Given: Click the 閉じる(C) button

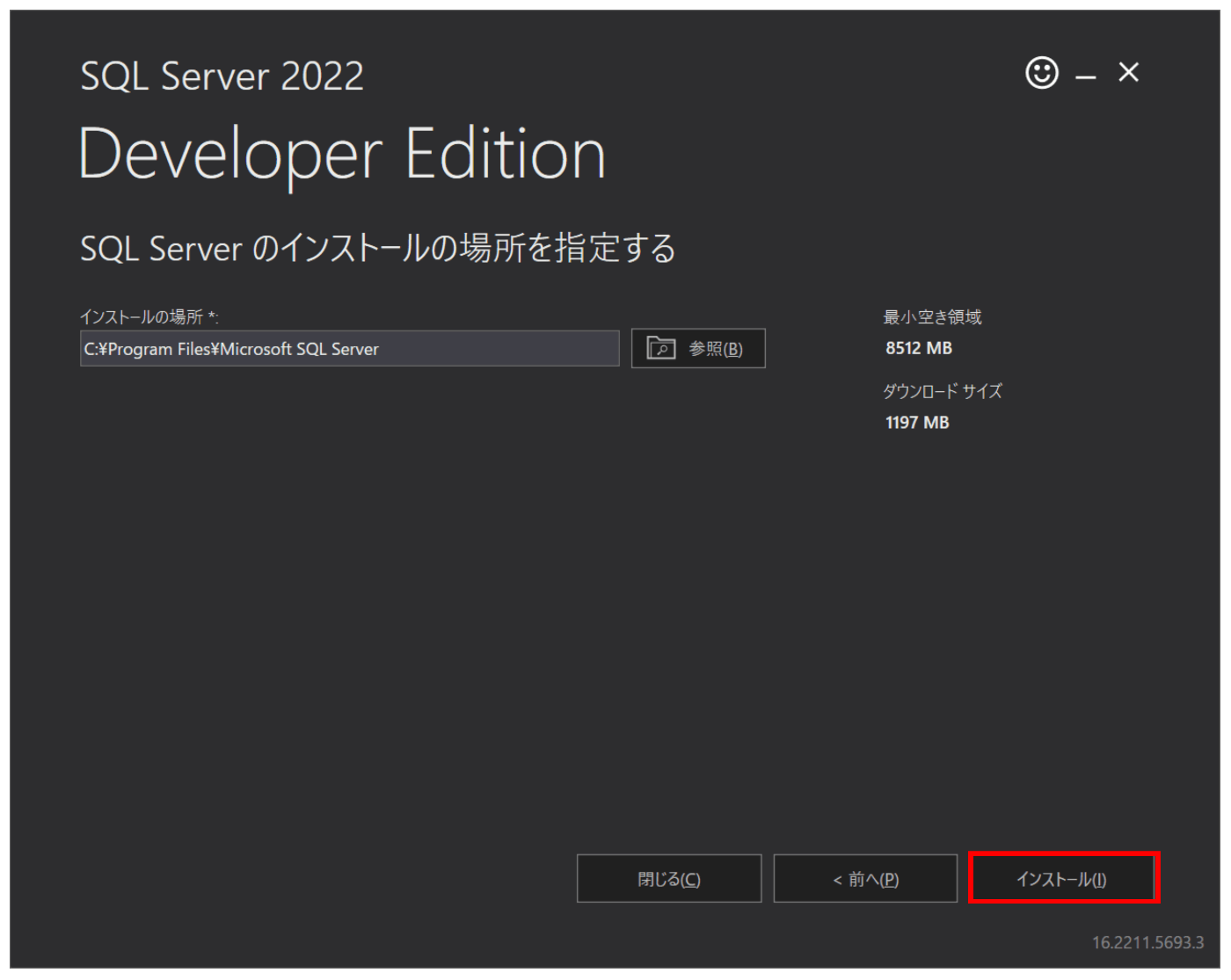Looking at the screenshot, I should 669,878.
